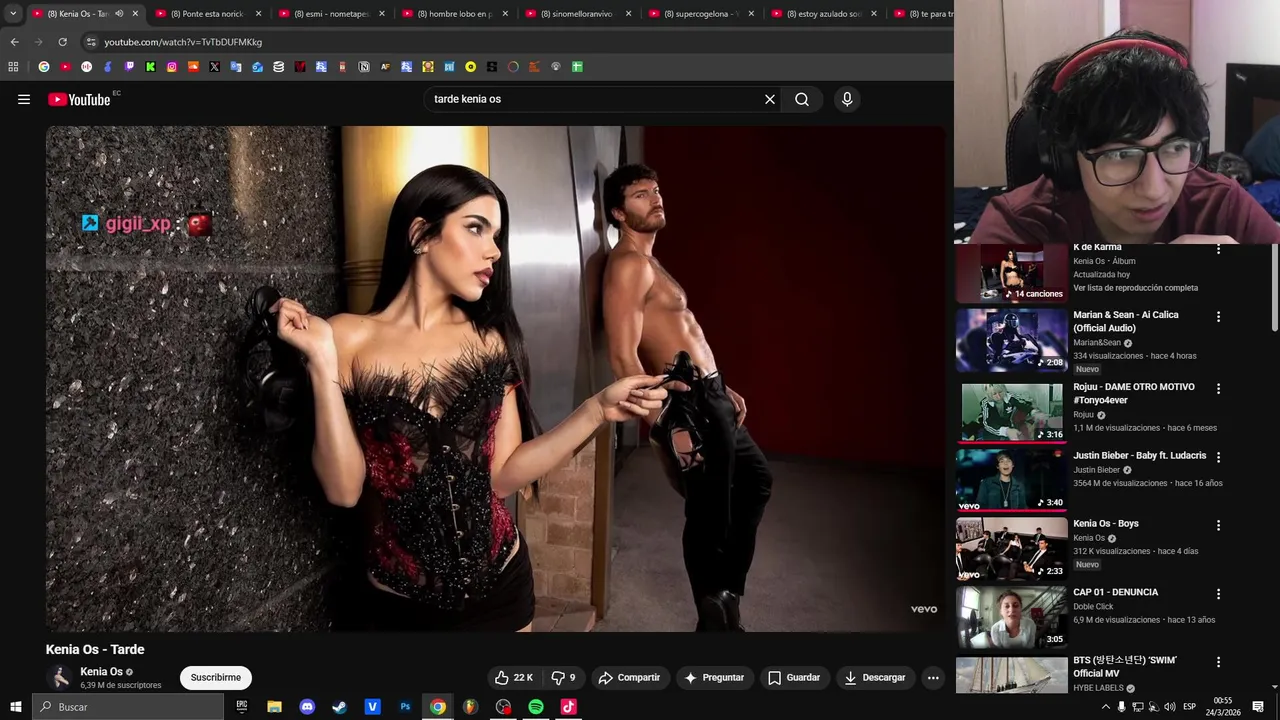Open Discord from the taskbar
This screenshot has width=1280, height=720.
pos(307,707)
